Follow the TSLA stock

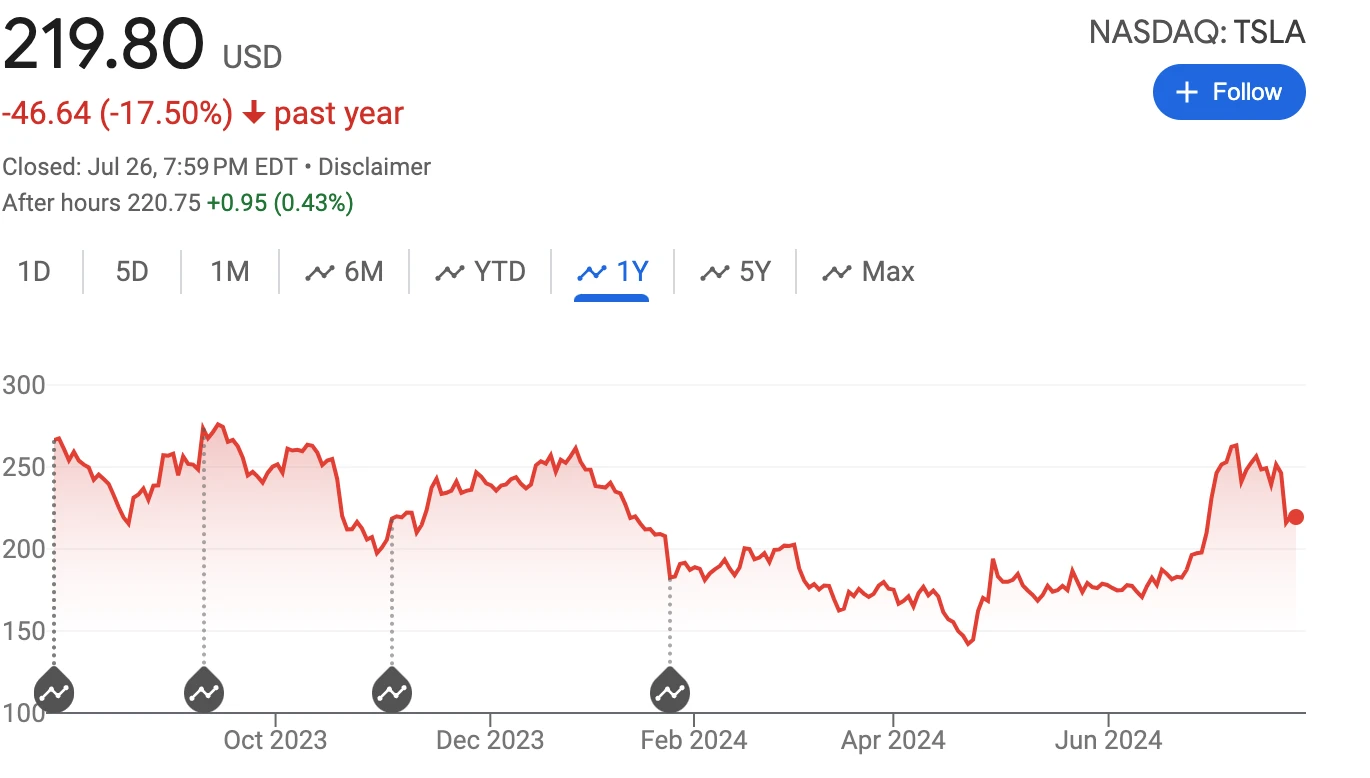pyautogui.click(x=1229, y=92)
